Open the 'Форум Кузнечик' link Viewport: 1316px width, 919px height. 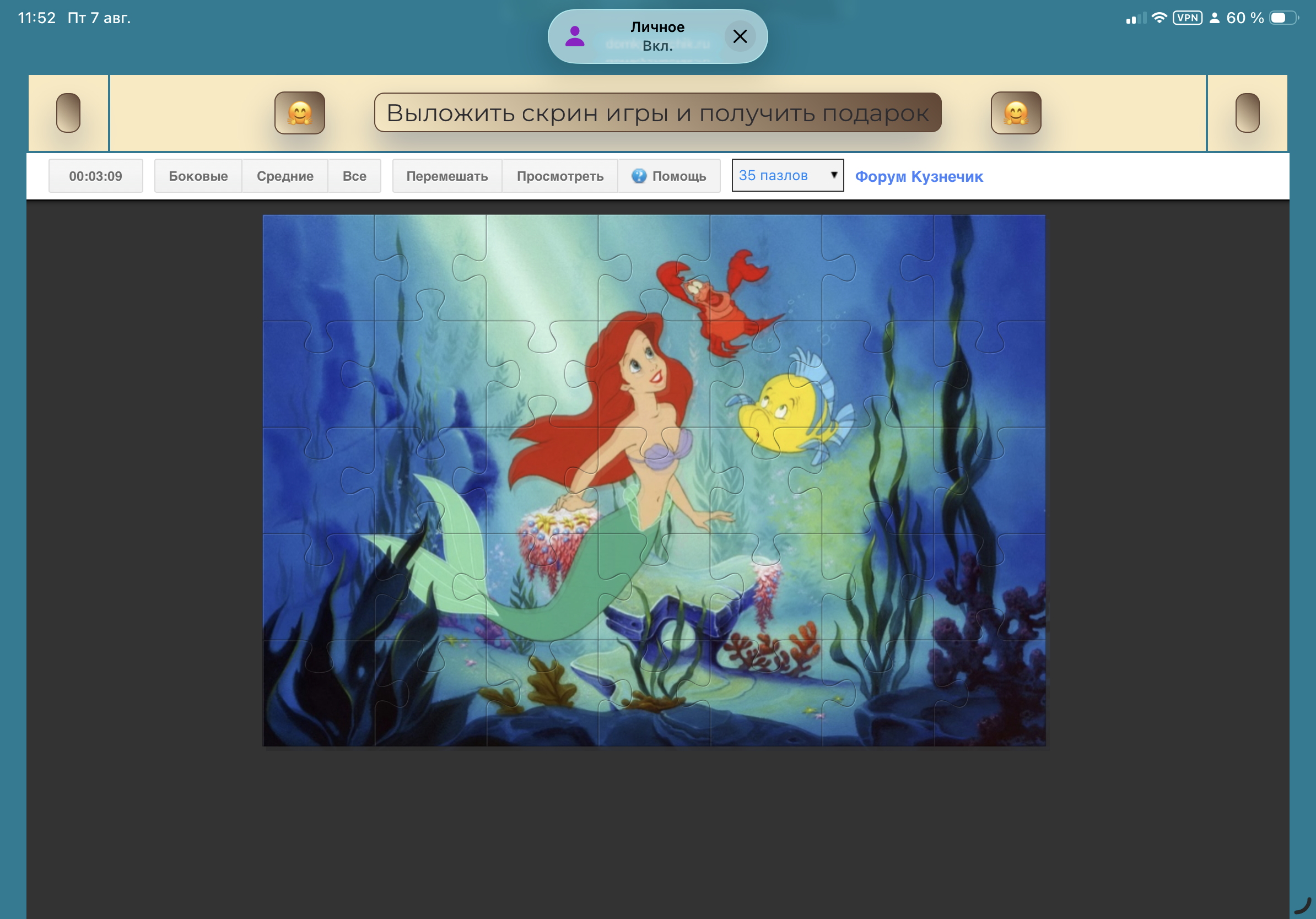pos(919,176)
